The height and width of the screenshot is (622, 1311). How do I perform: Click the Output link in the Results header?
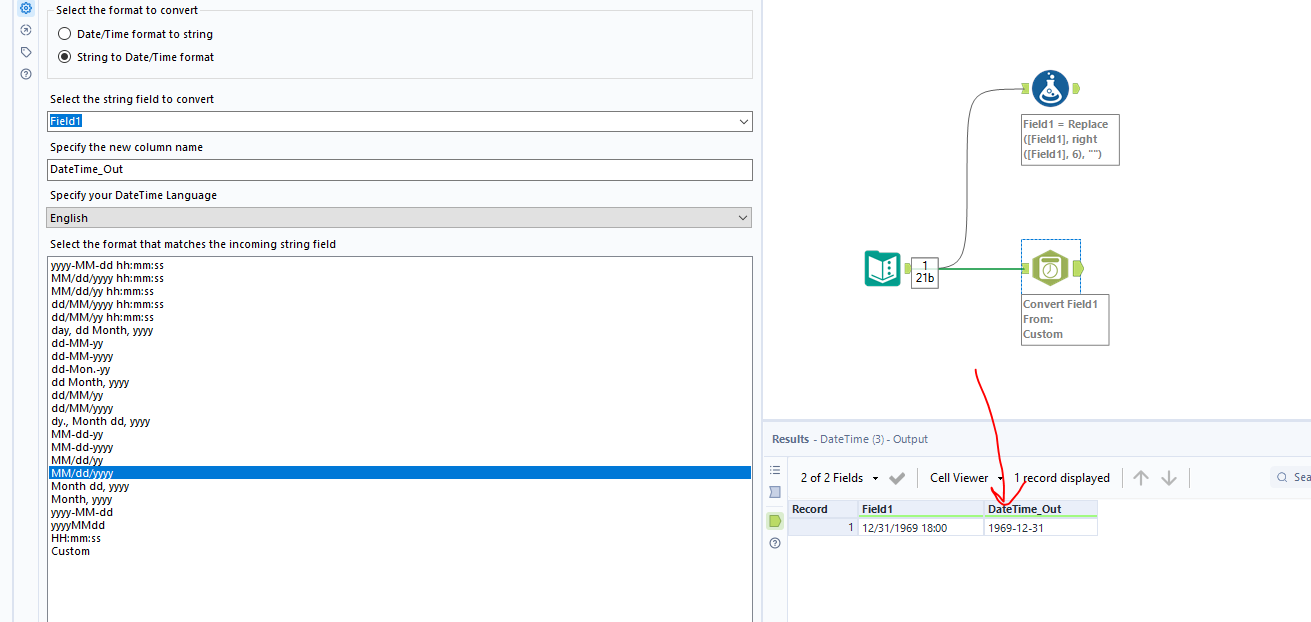point(911,439)
